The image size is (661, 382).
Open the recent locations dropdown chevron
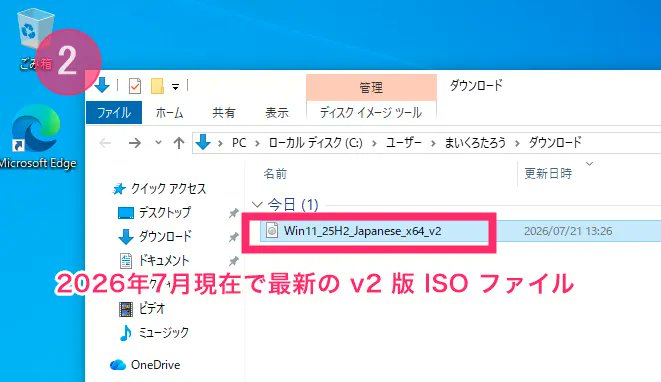[x=158, y=143]
